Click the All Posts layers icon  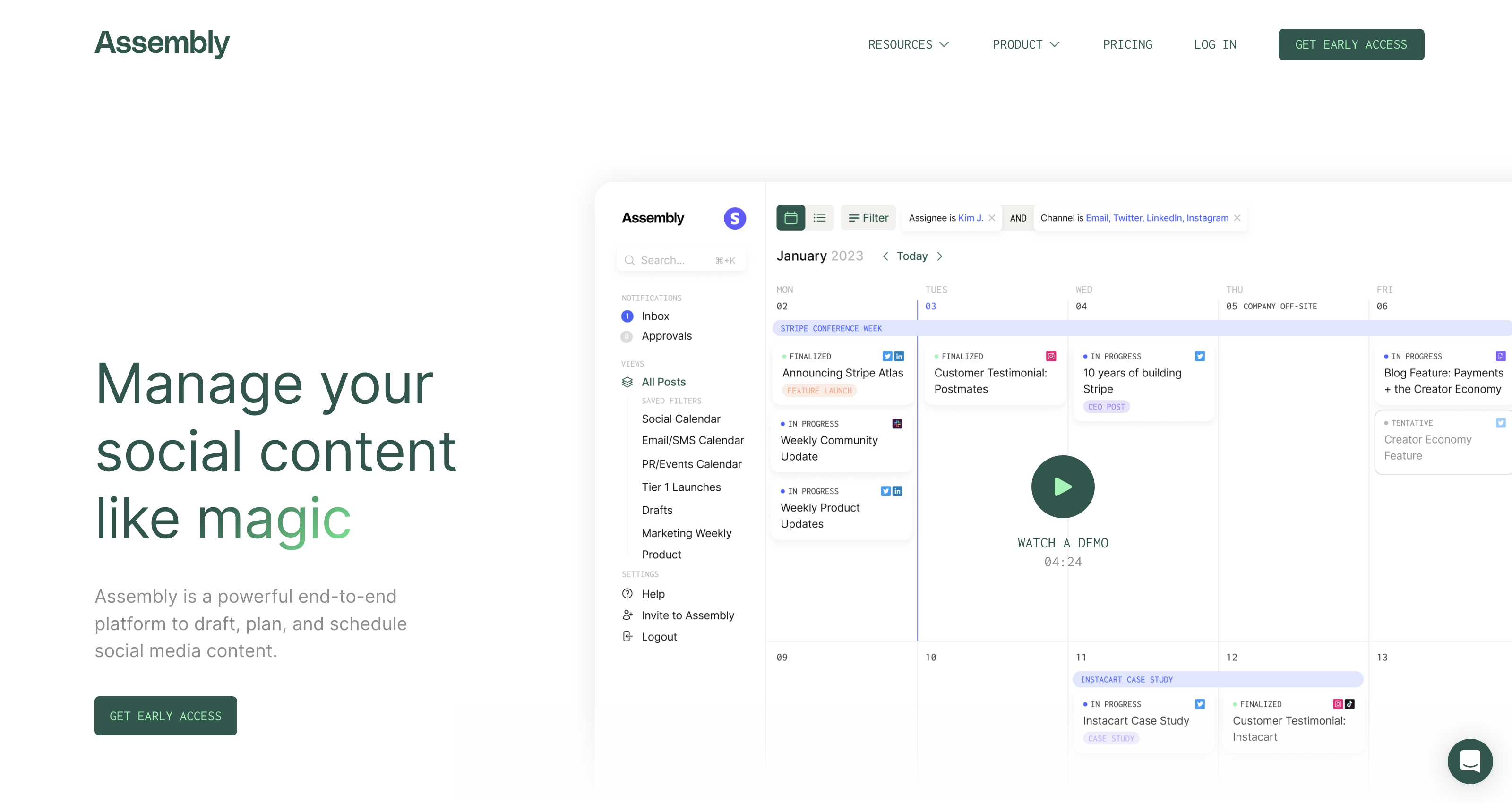(x=627, y=382)
